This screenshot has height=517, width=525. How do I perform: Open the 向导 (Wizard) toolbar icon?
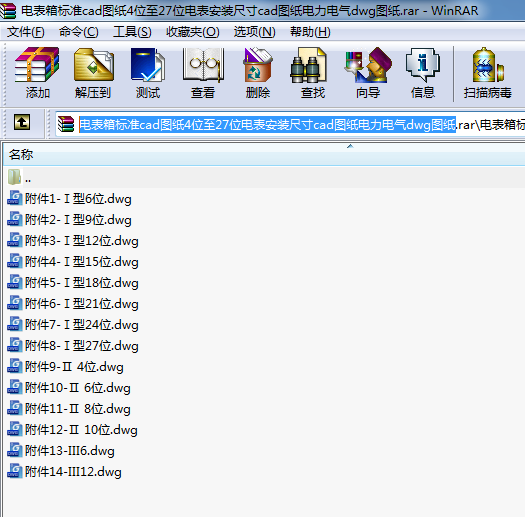[368, 65]
